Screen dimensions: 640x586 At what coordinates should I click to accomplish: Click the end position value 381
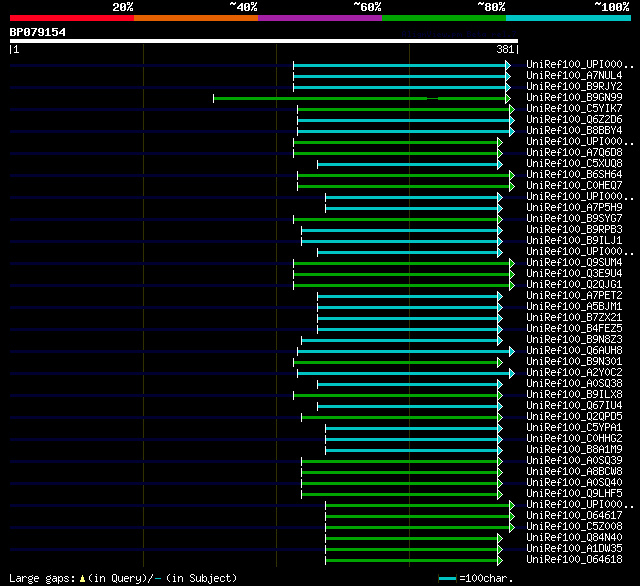click(505, 49)
